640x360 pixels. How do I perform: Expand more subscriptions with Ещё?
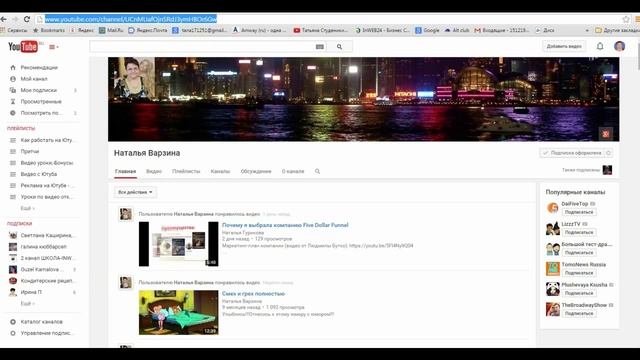(27, 304)
